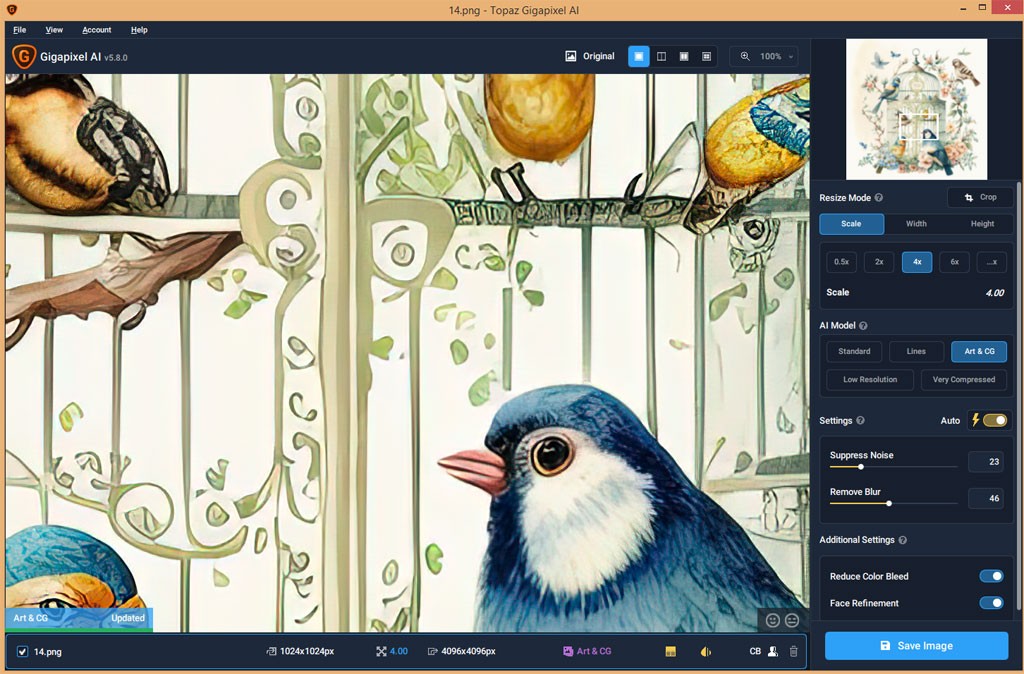Screen dimensions: 1024x674
Task: Click the neutral face feedback icon
Action: point(792,620)
